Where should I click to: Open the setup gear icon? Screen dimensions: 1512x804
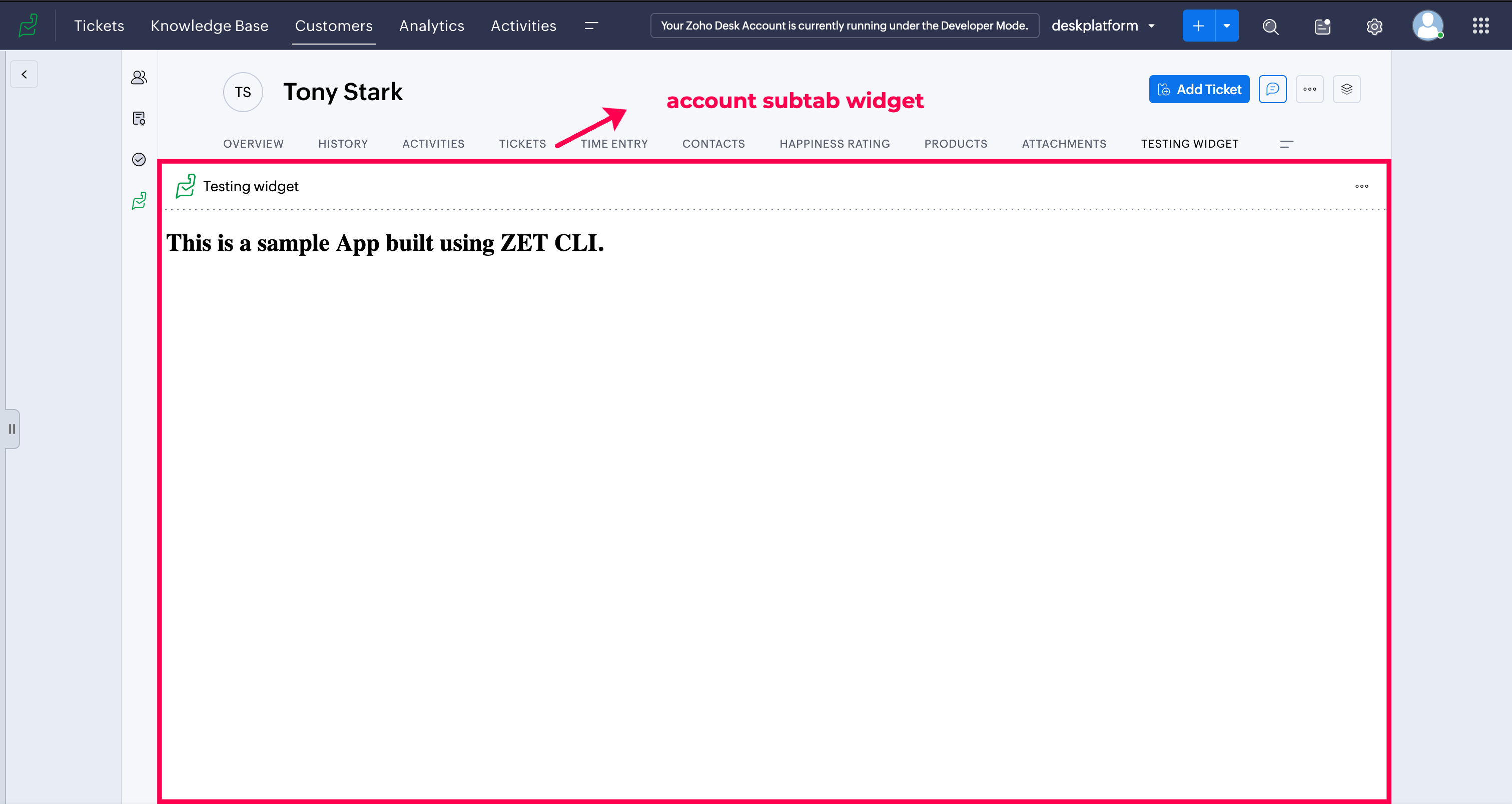click(x=1374, y=26)
